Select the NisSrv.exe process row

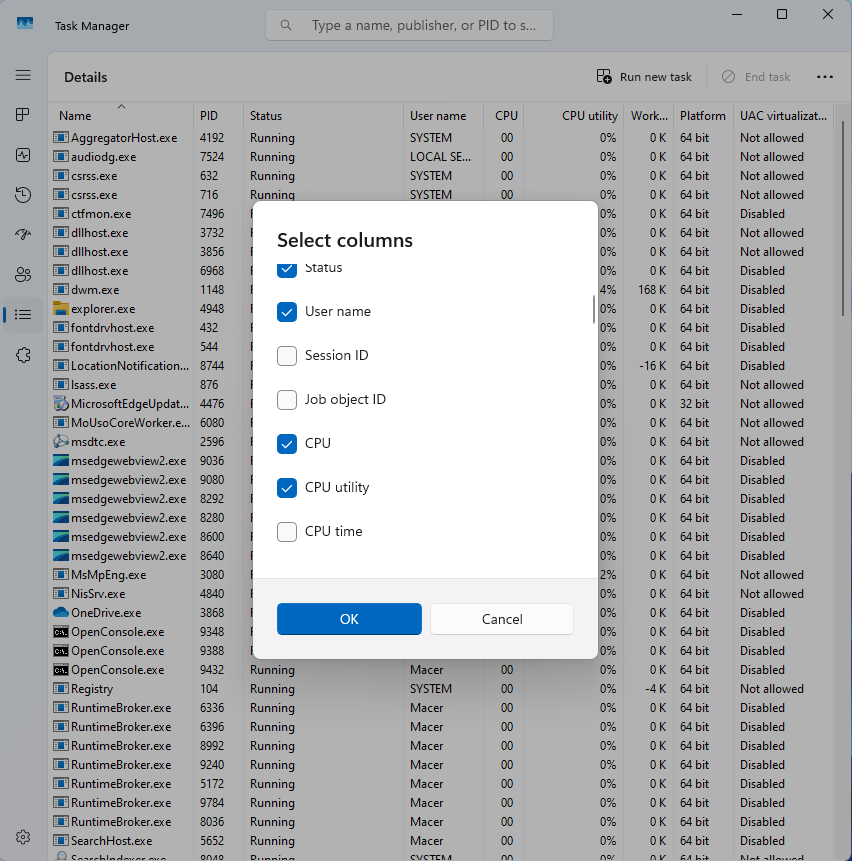pos(442,594)
